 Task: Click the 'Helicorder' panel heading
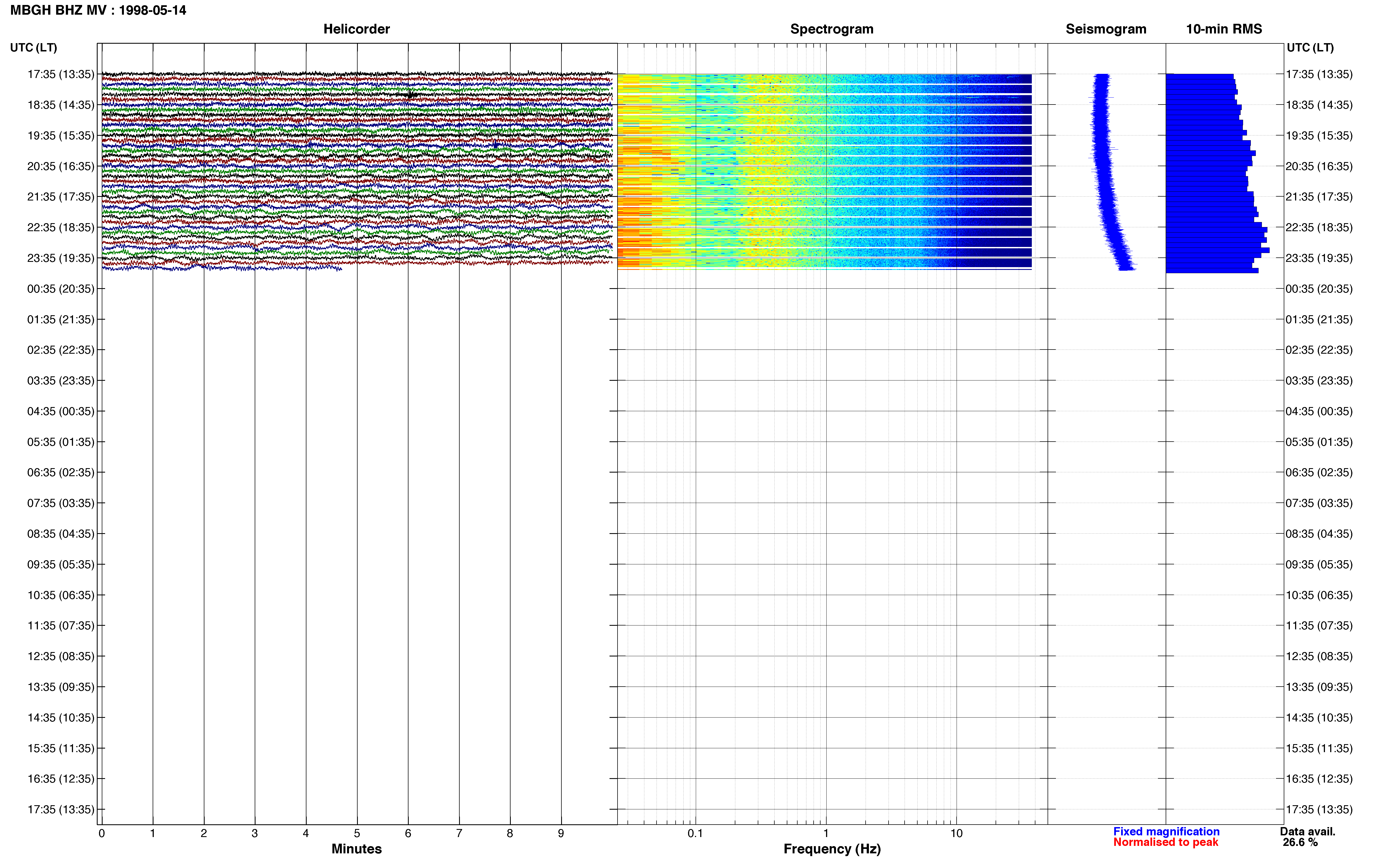[356, 29]
